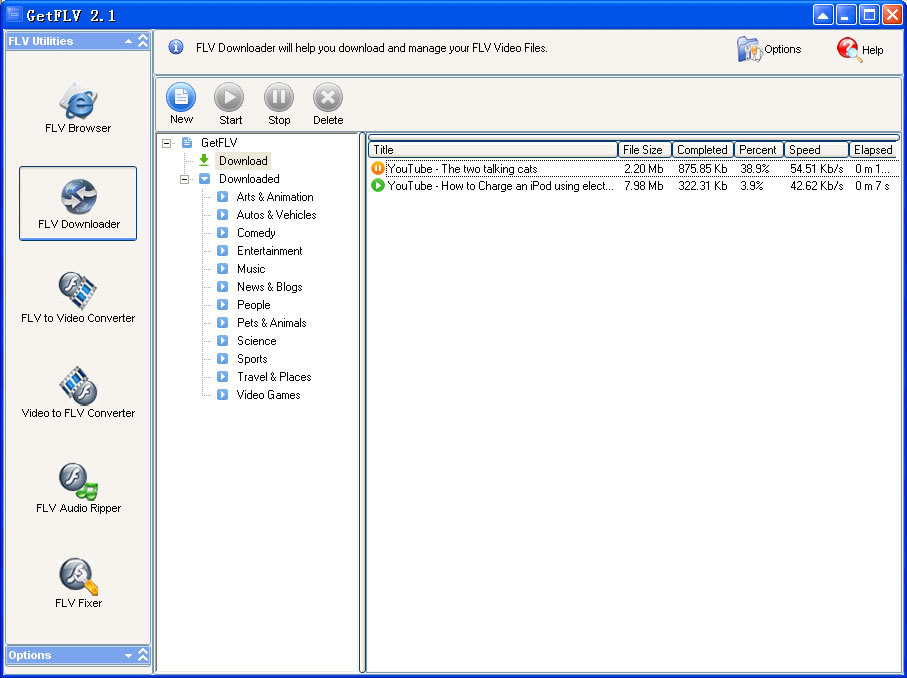Click the 7.98 Mb file size

644,186
